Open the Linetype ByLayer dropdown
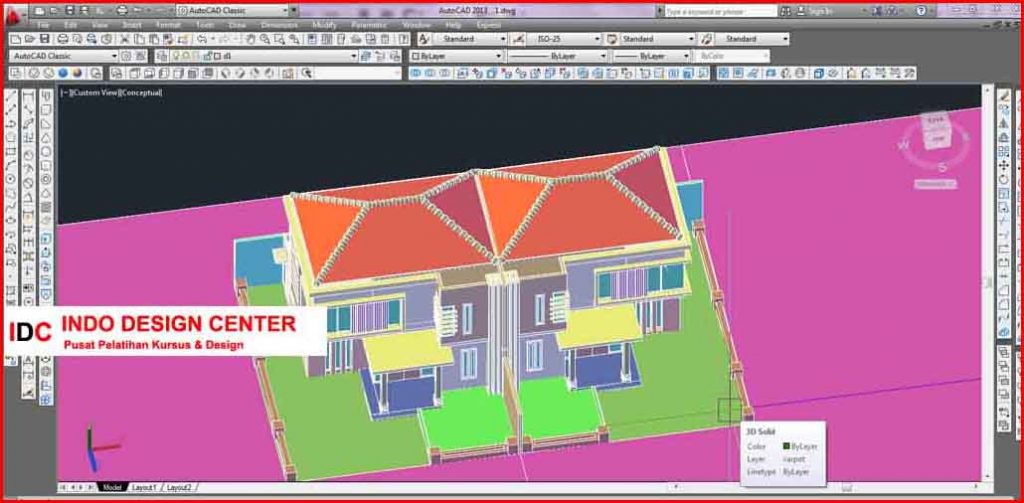The height and width of the screenshot is (503, 1024). click(x=603, y=56)
